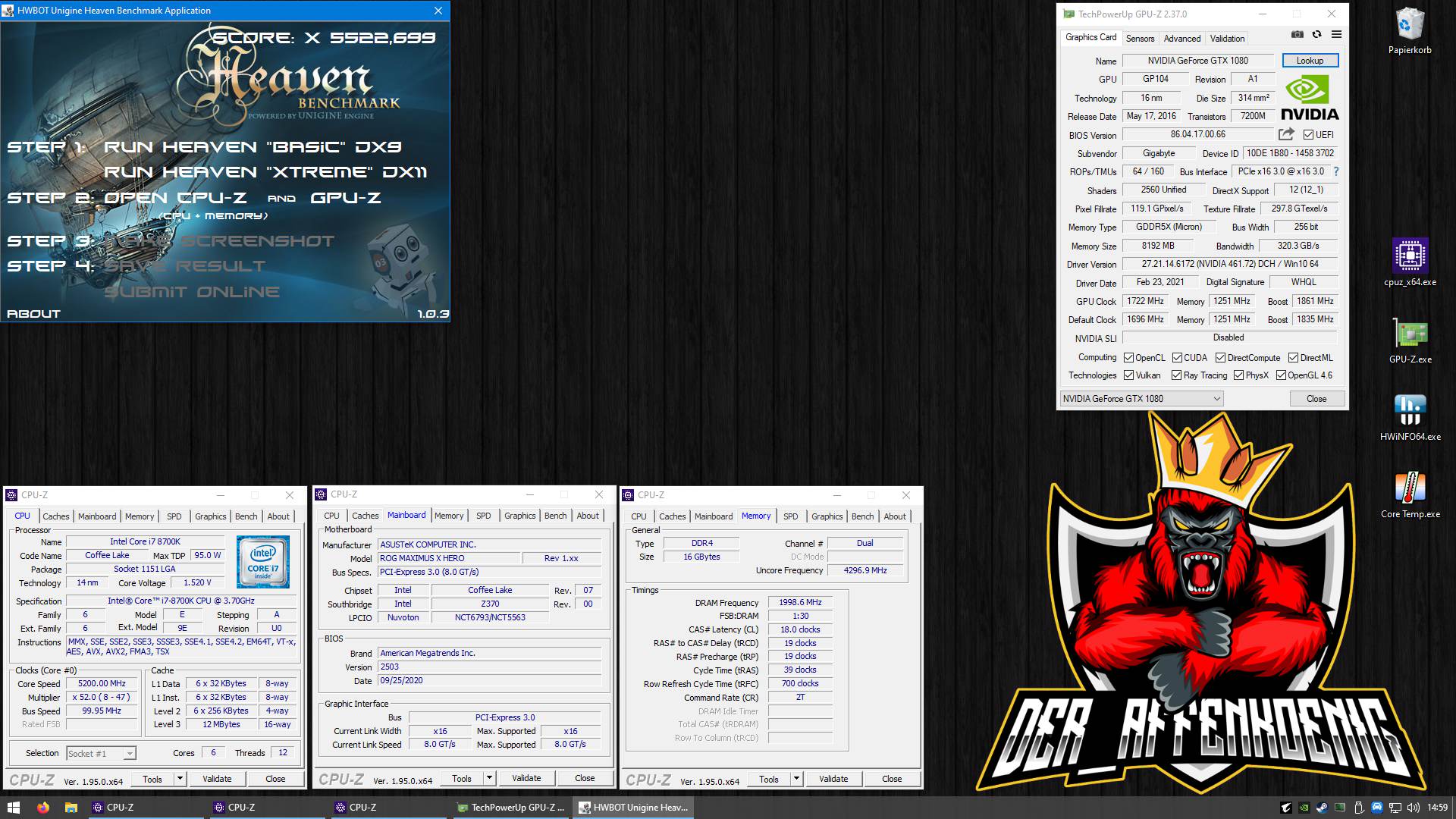Click the NVIDIA tray icon
1456x819 pixels.
tap(1304, 808)
